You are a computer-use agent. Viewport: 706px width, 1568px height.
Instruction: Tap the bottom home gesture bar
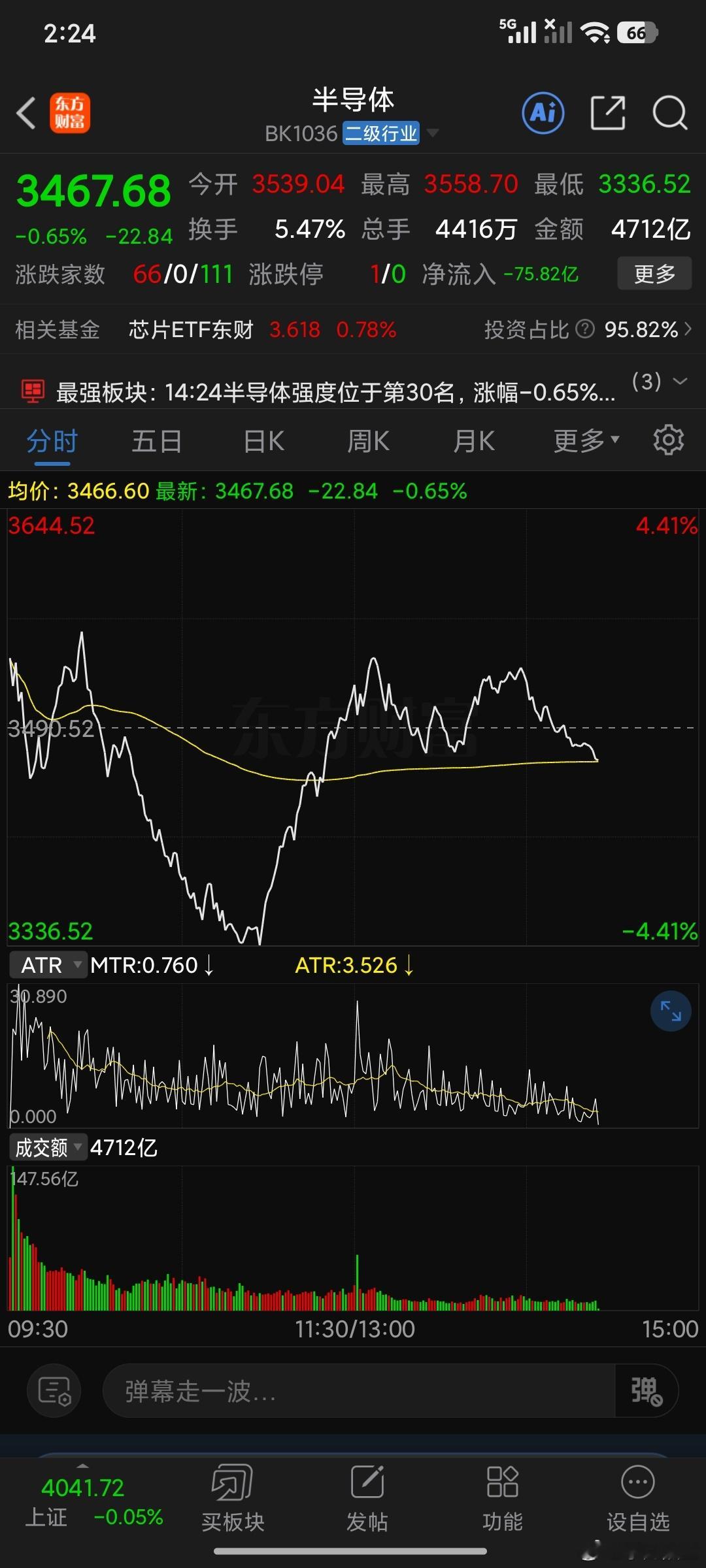pyautogui.click(x=350, y=1552)
